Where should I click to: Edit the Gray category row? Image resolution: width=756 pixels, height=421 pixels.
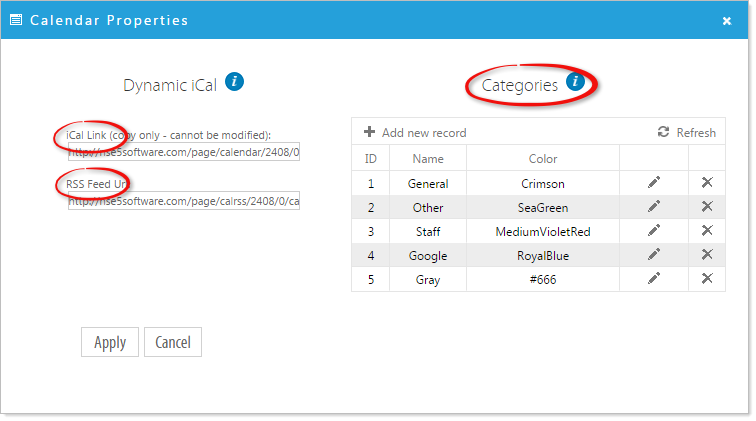(654, 278)
